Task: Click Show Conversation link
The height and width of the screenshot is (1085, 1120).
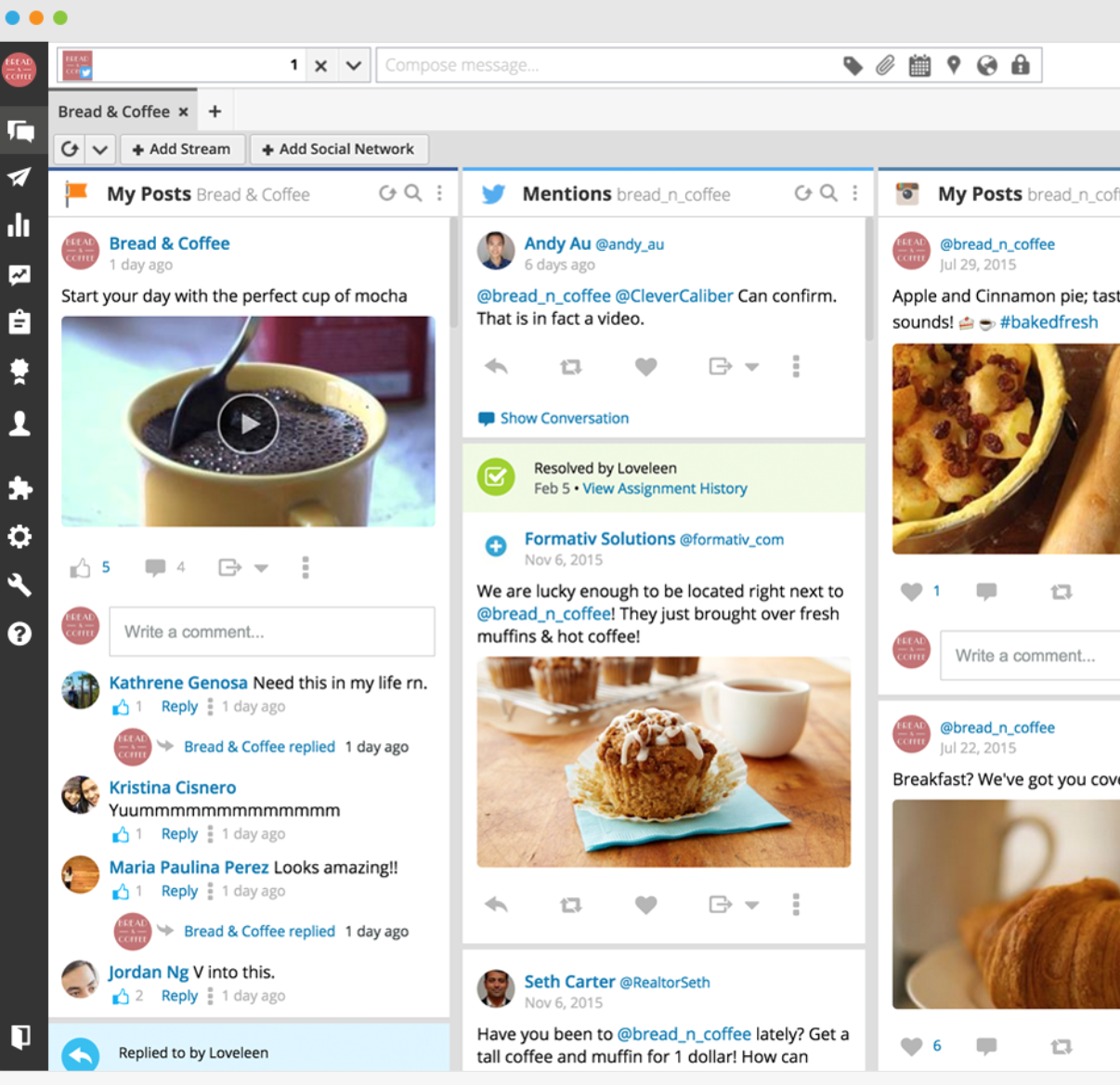Action: click(x=565, y=418)
